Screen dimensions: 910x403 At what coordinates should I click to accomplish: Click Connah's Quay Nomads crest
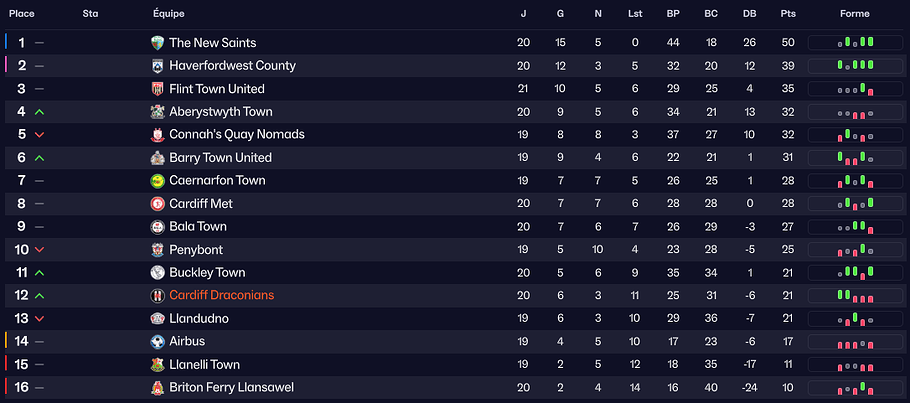[x=157, y=135]
